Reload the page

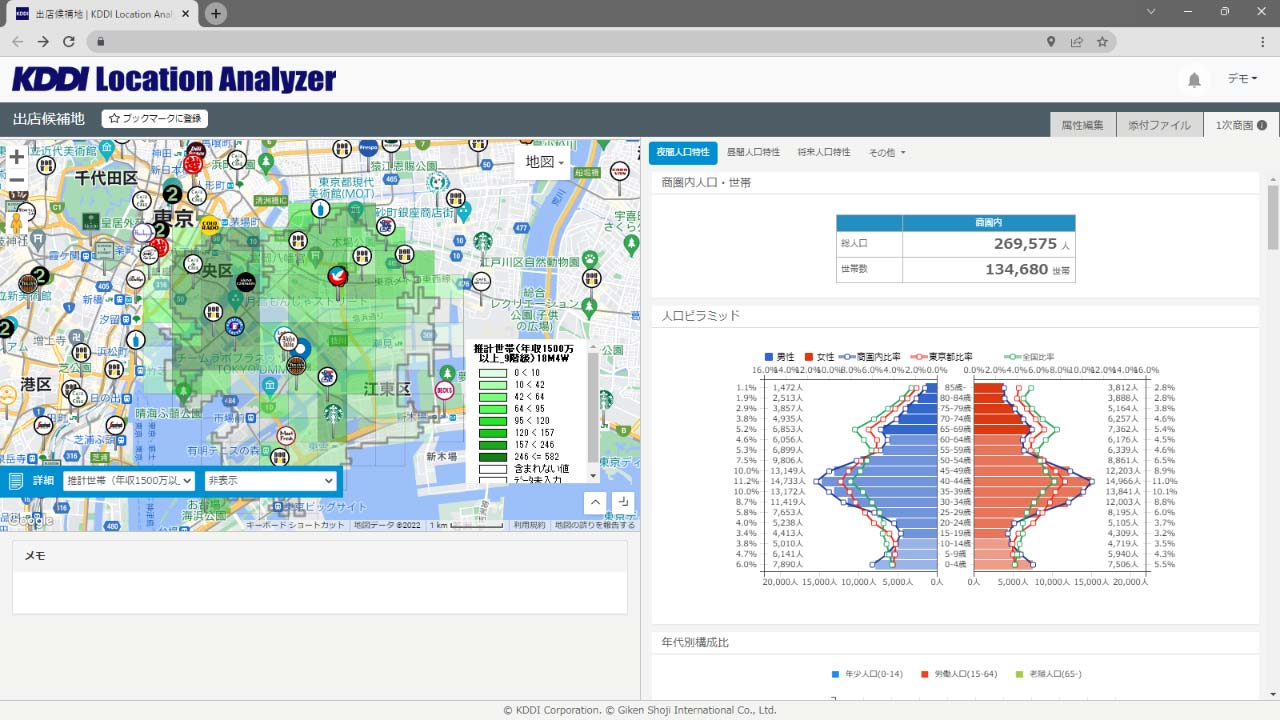click(69, 42)
